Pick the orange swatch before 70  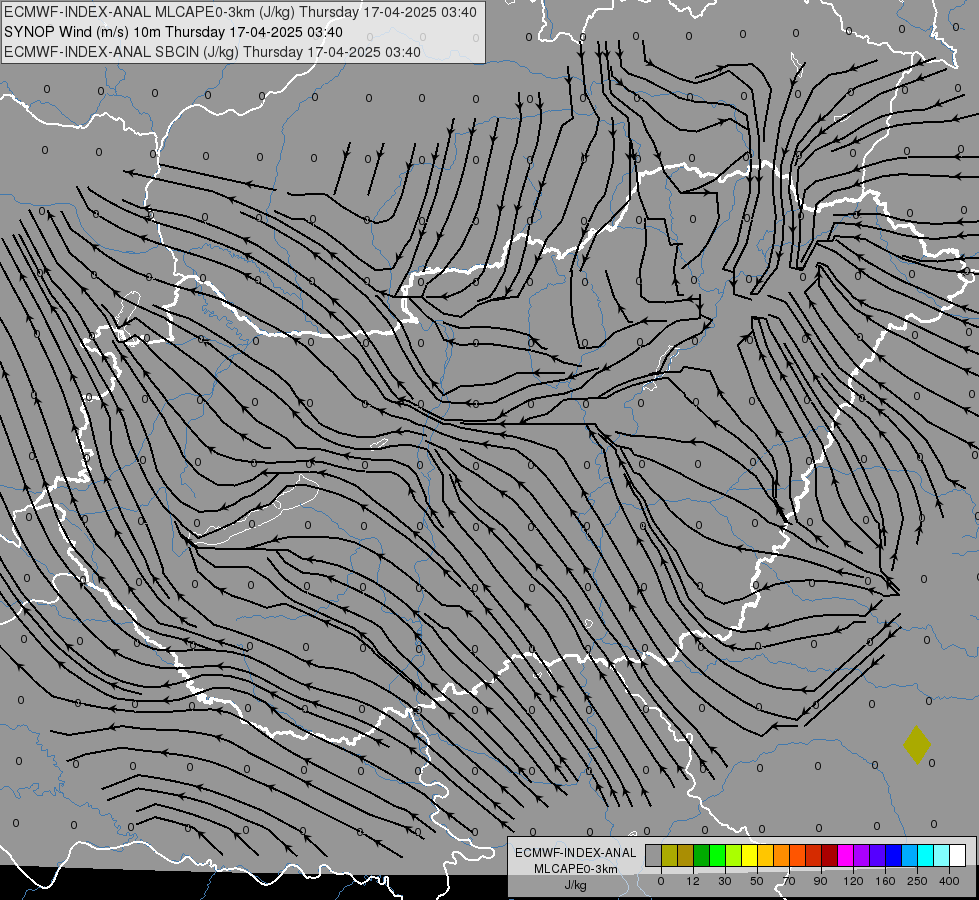tap(782, 855)
